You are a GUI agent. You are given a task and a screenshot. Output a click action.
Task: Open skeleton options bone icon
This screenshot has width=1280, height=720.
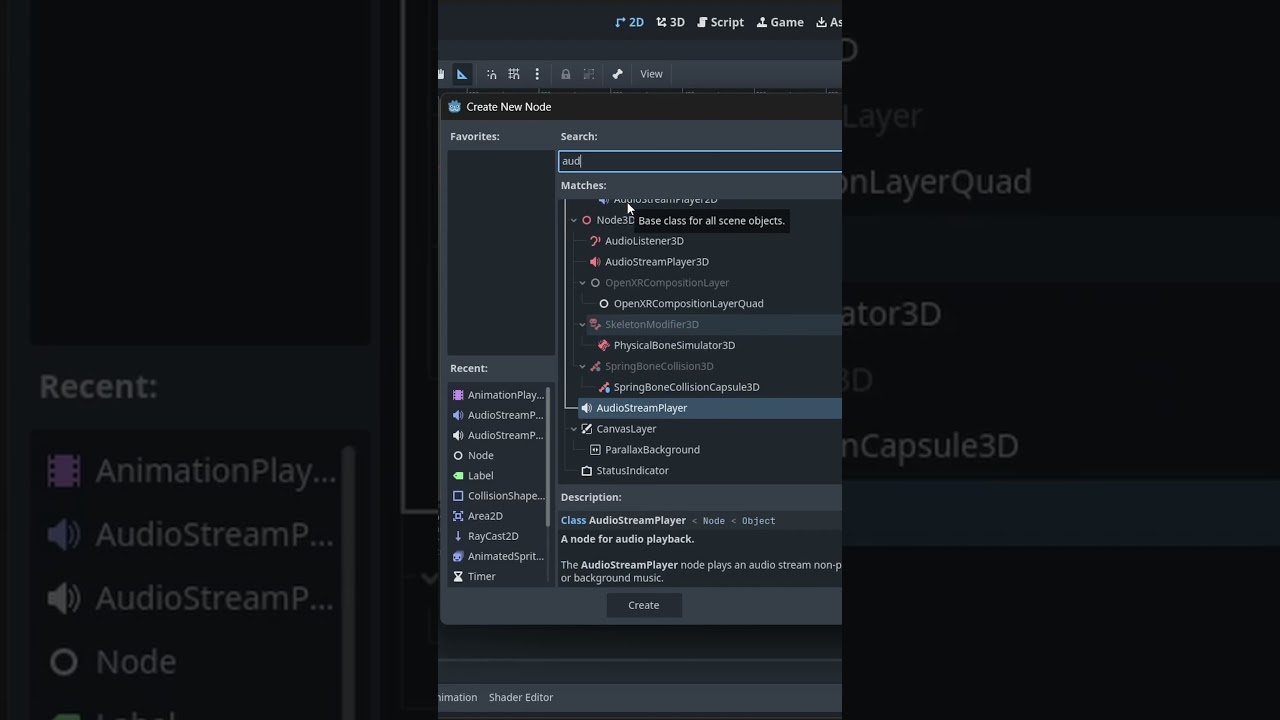(618, 74)
